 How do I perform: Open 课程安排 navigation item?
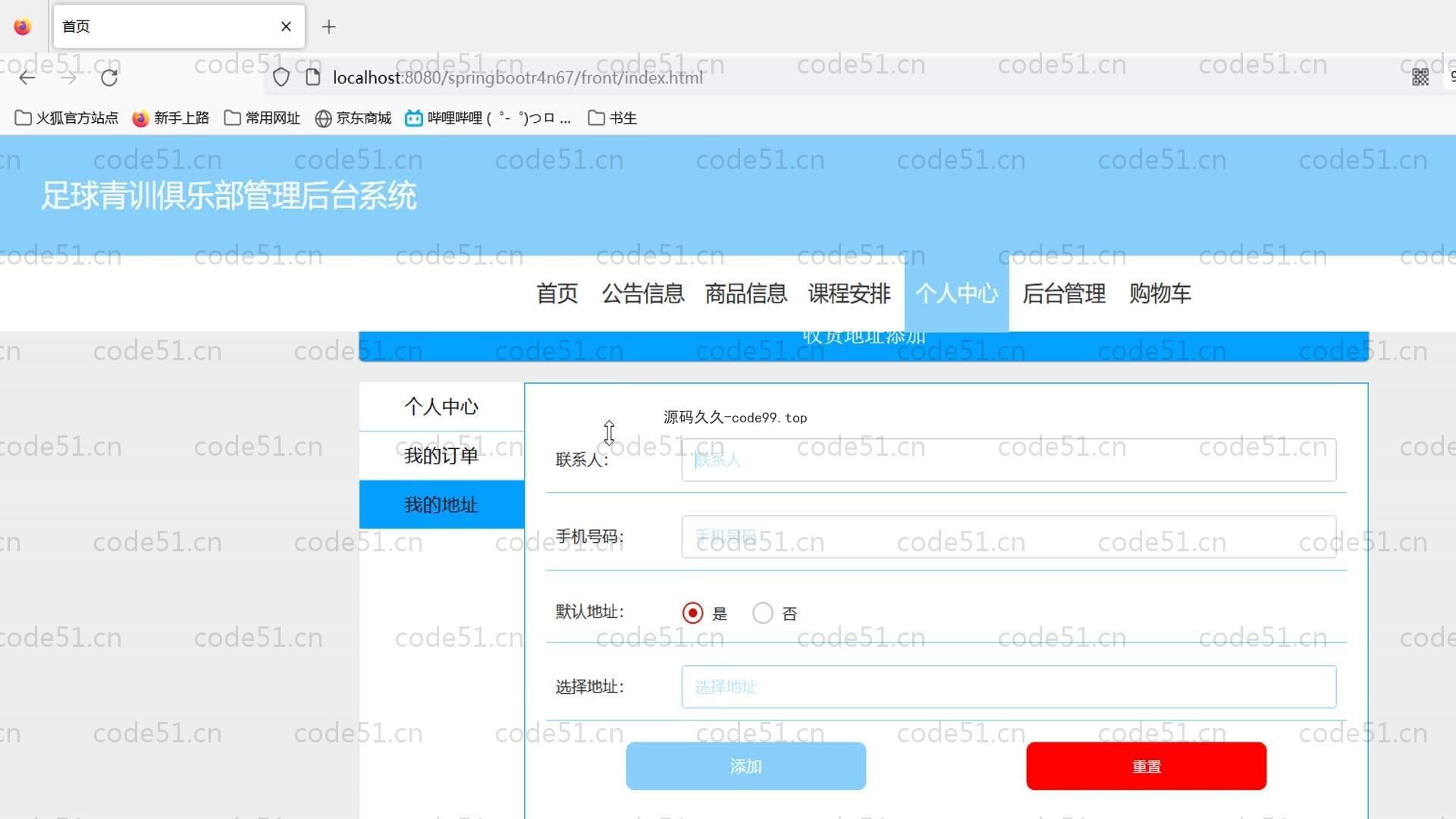click(849, 293)
